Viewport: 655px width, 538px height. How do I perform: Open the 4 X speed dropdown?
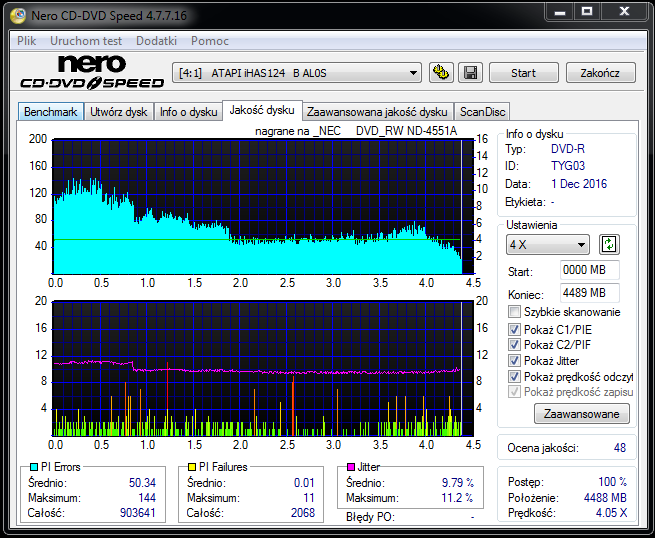point(548,244)
